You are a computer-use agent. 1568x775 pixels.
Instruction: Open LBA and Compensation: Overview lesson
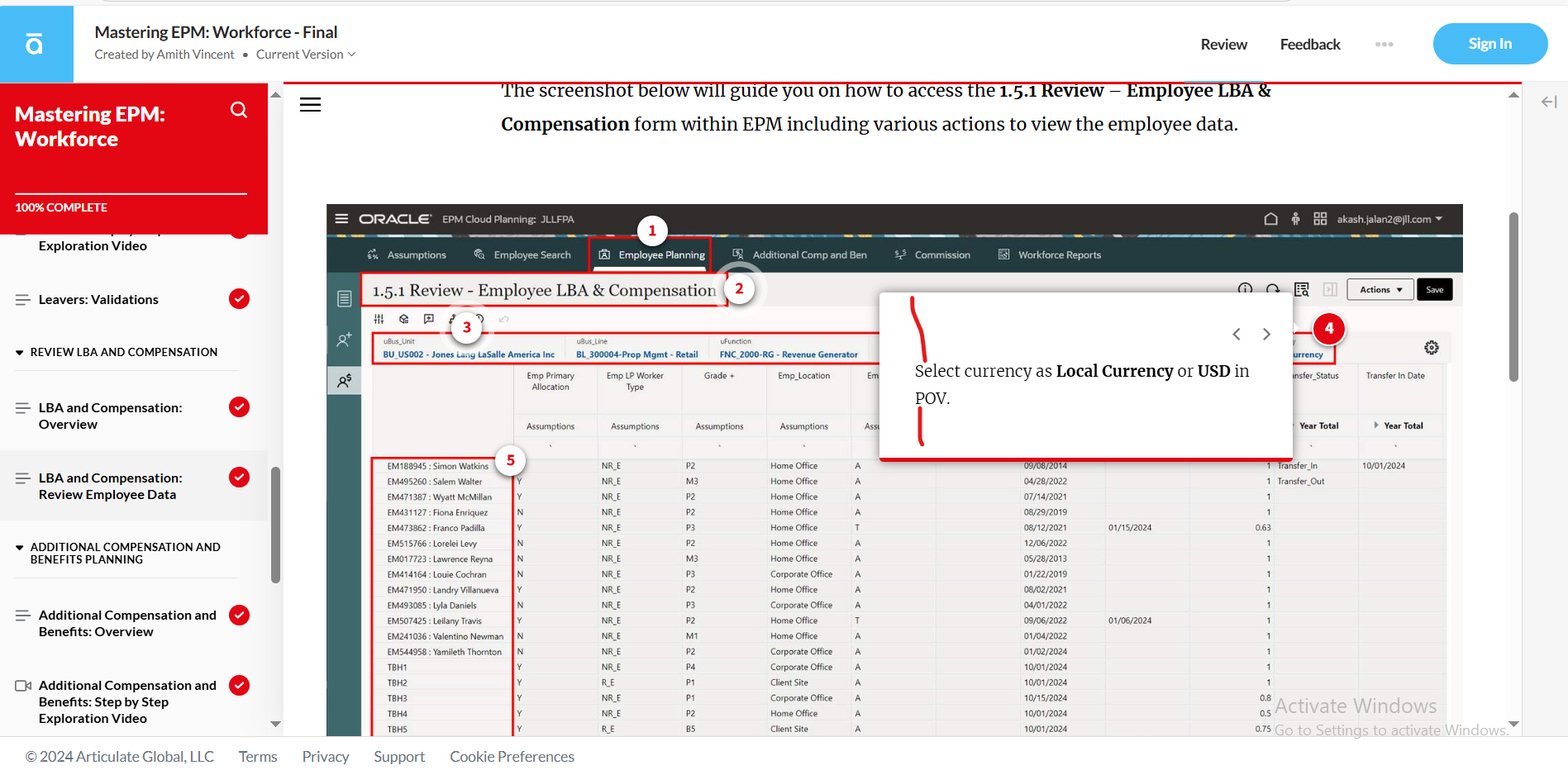[110, 416]
